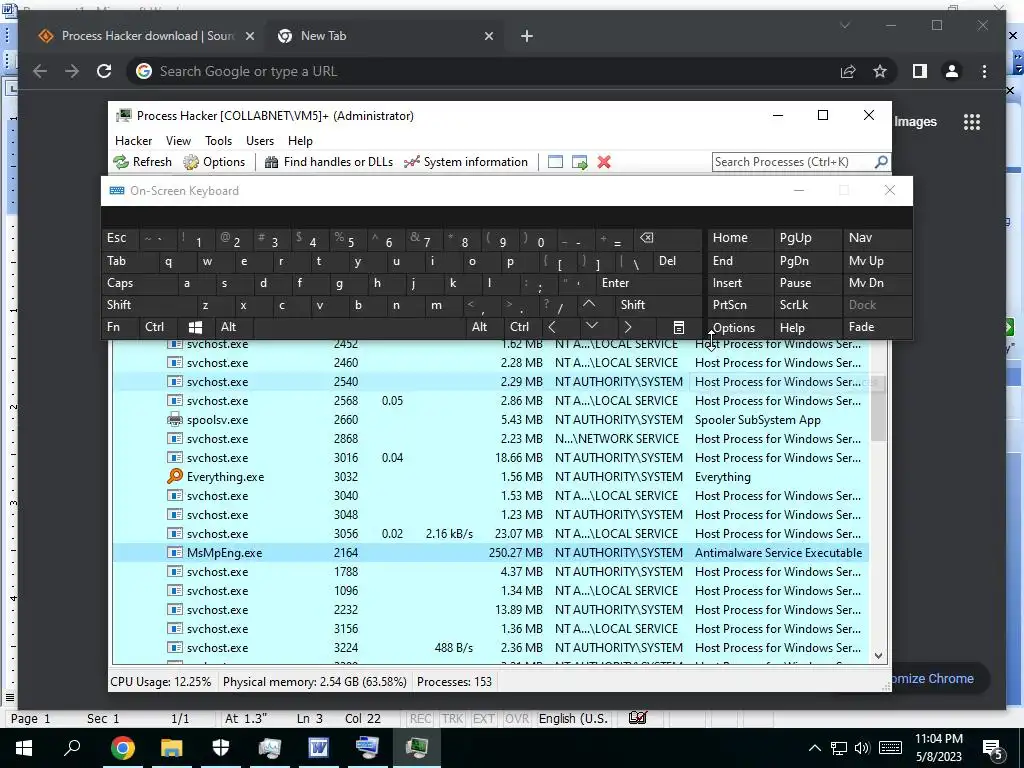Click the find window toolbar icon
Image resolution: width=1024 pixels, height=768 pixels.
point(555,162)
